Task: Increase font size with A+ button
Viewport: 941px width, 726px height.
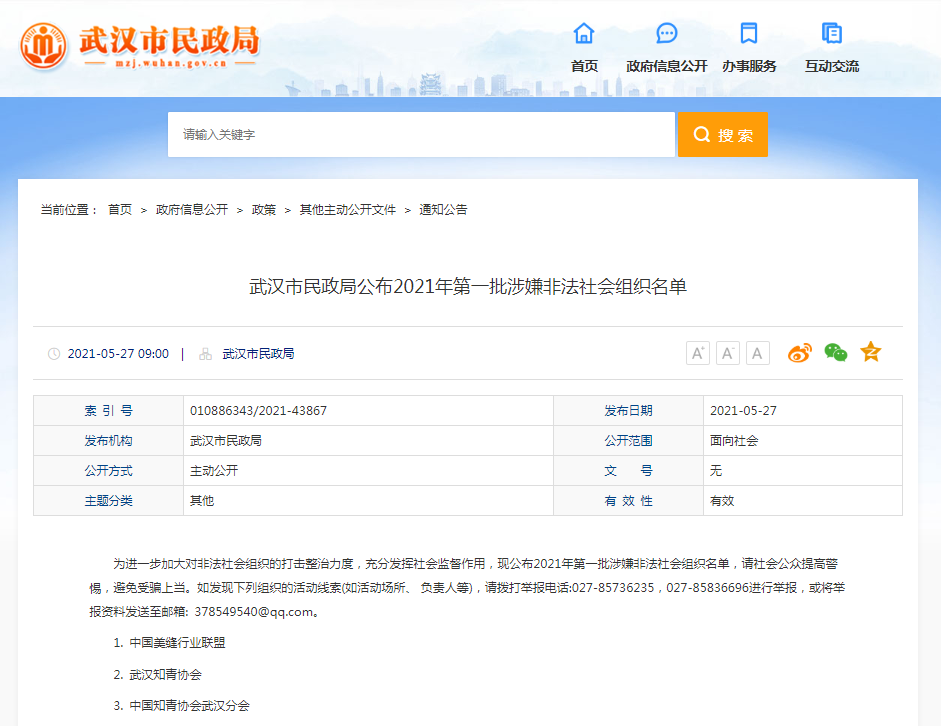Action: 698,353
